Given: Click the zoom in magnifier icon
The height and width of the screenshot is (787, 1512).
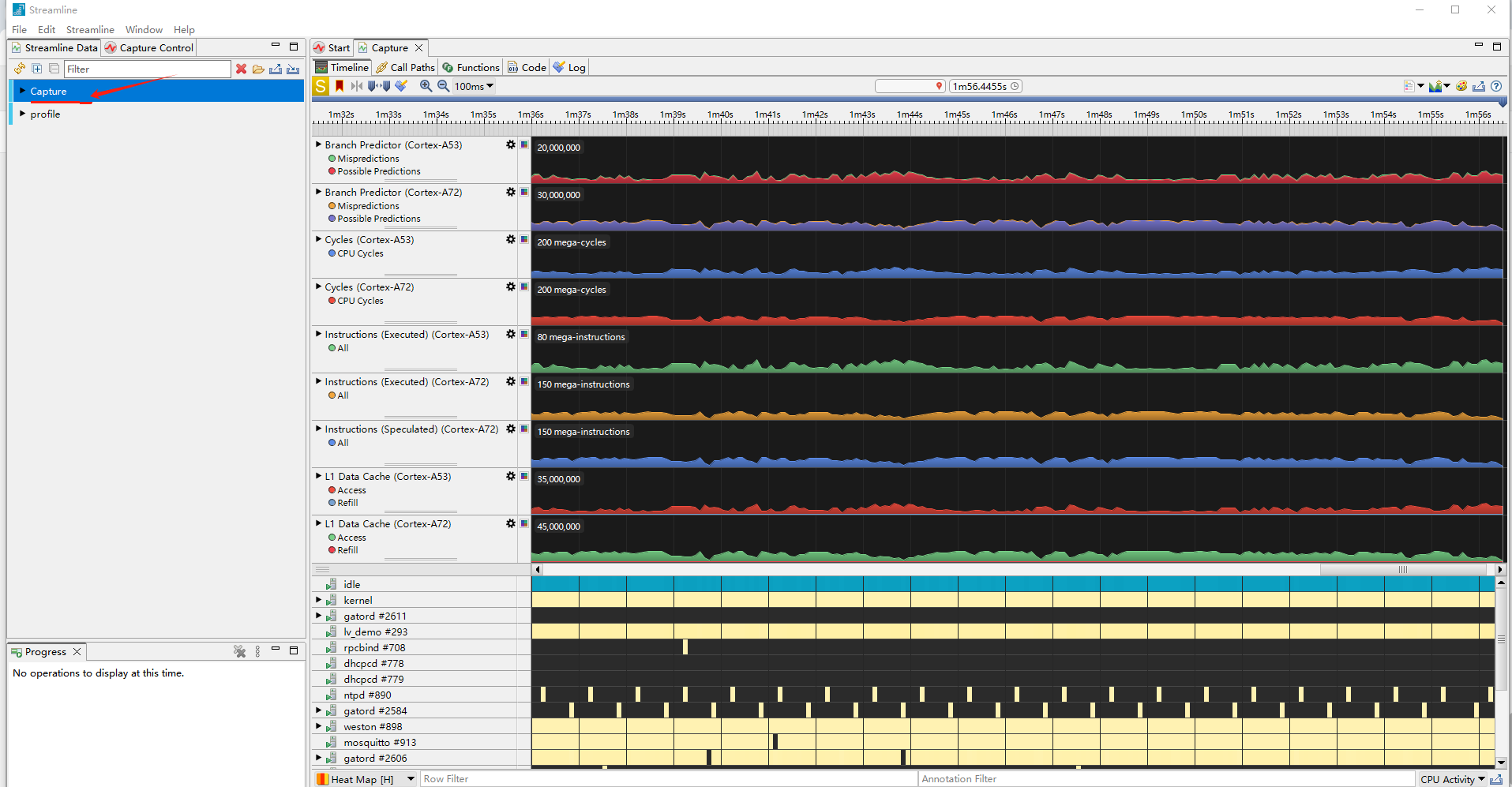Looking at the screenshot, I should [x=426, y=86].
